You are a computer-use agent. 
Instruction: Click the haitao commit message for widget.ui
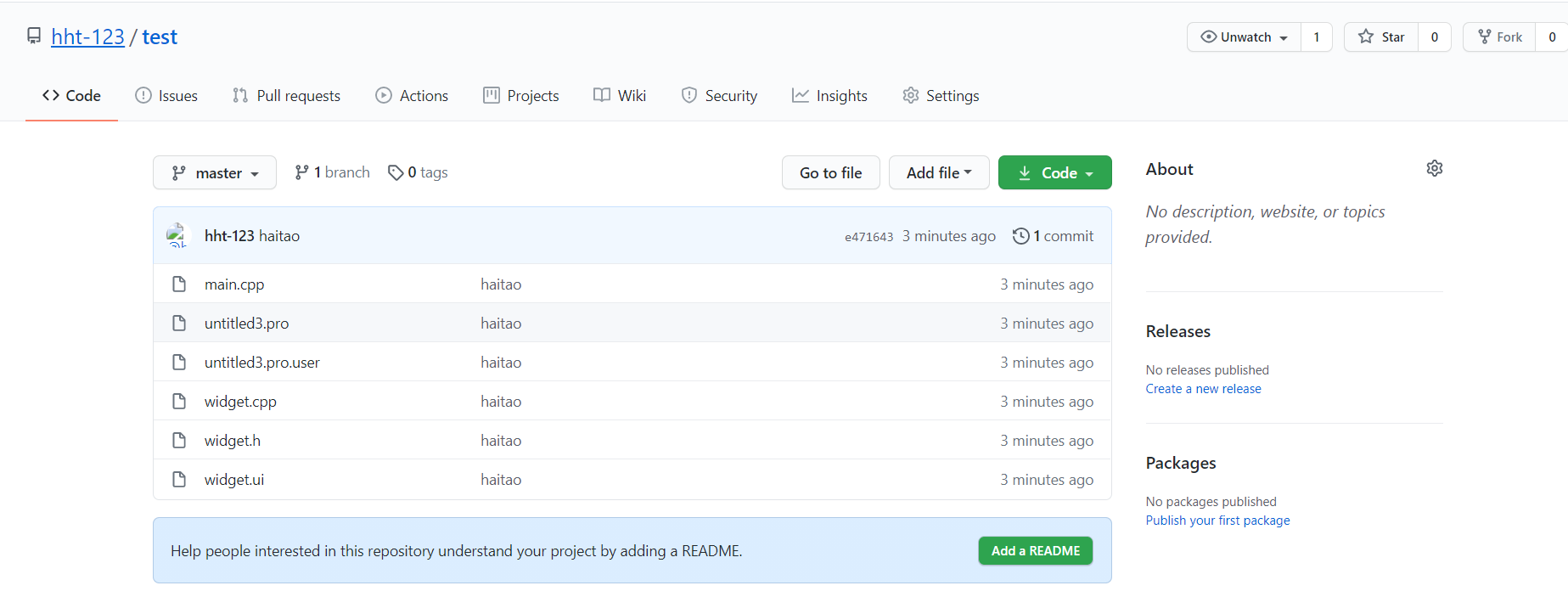coord(501,480)
